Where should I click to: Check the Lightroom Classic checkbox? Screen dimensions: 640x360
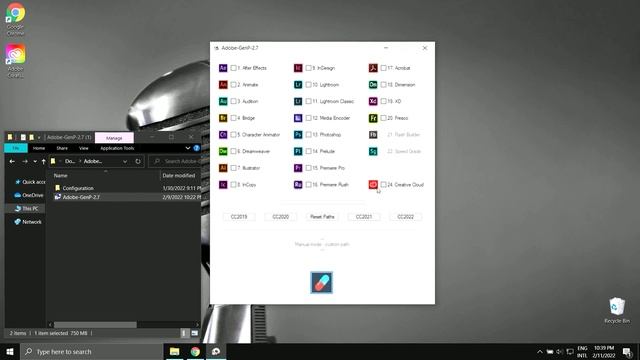click(309, 101)
